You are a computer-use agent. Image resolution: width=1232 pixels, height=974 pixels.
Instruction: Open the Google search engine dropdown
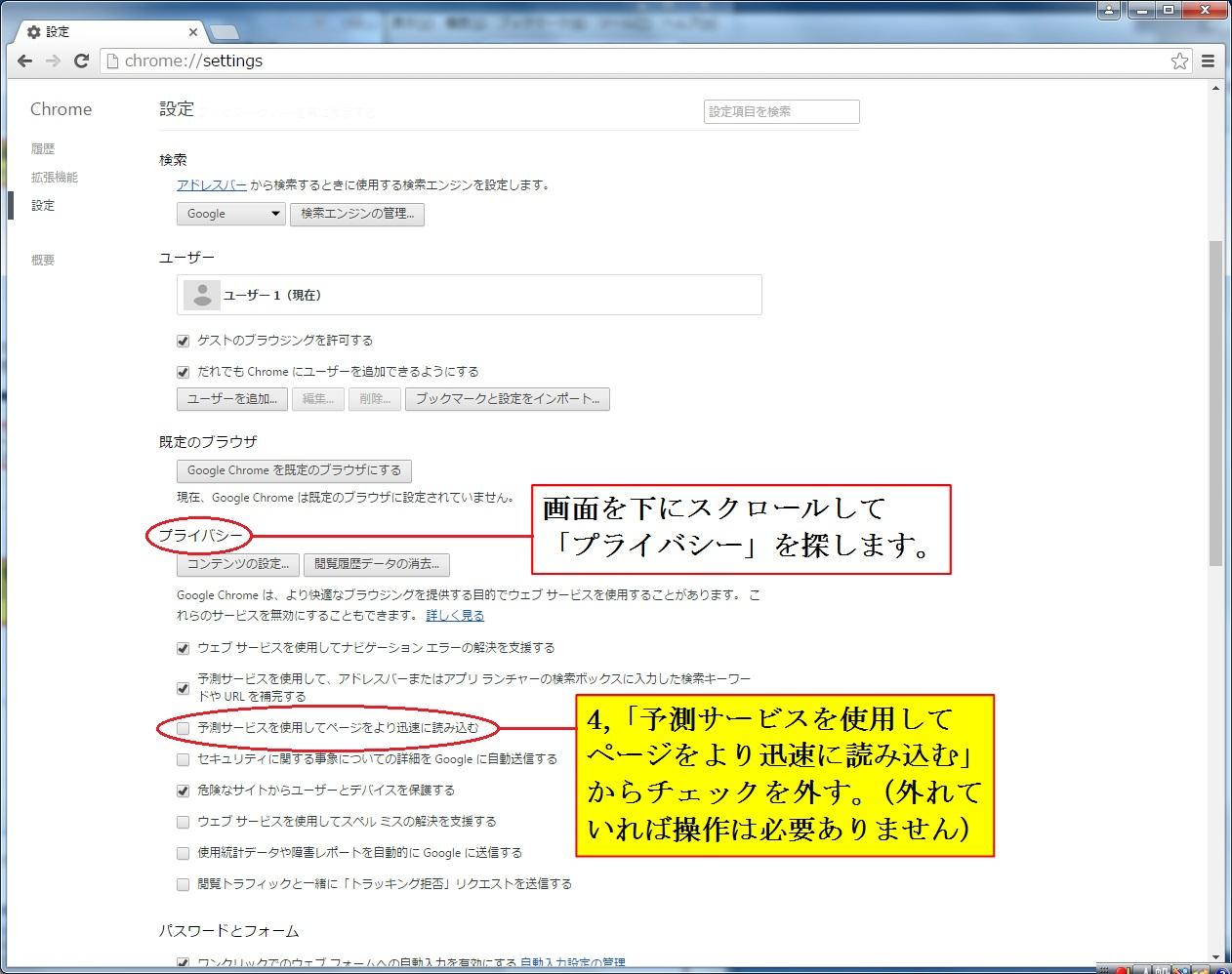pos(230,214)
